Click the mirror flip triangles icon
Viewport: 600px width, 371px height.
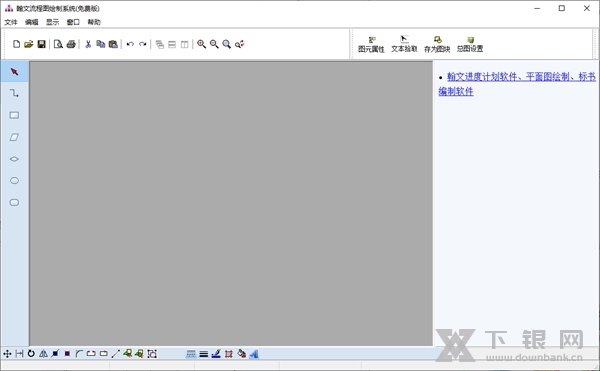(43, 354)
